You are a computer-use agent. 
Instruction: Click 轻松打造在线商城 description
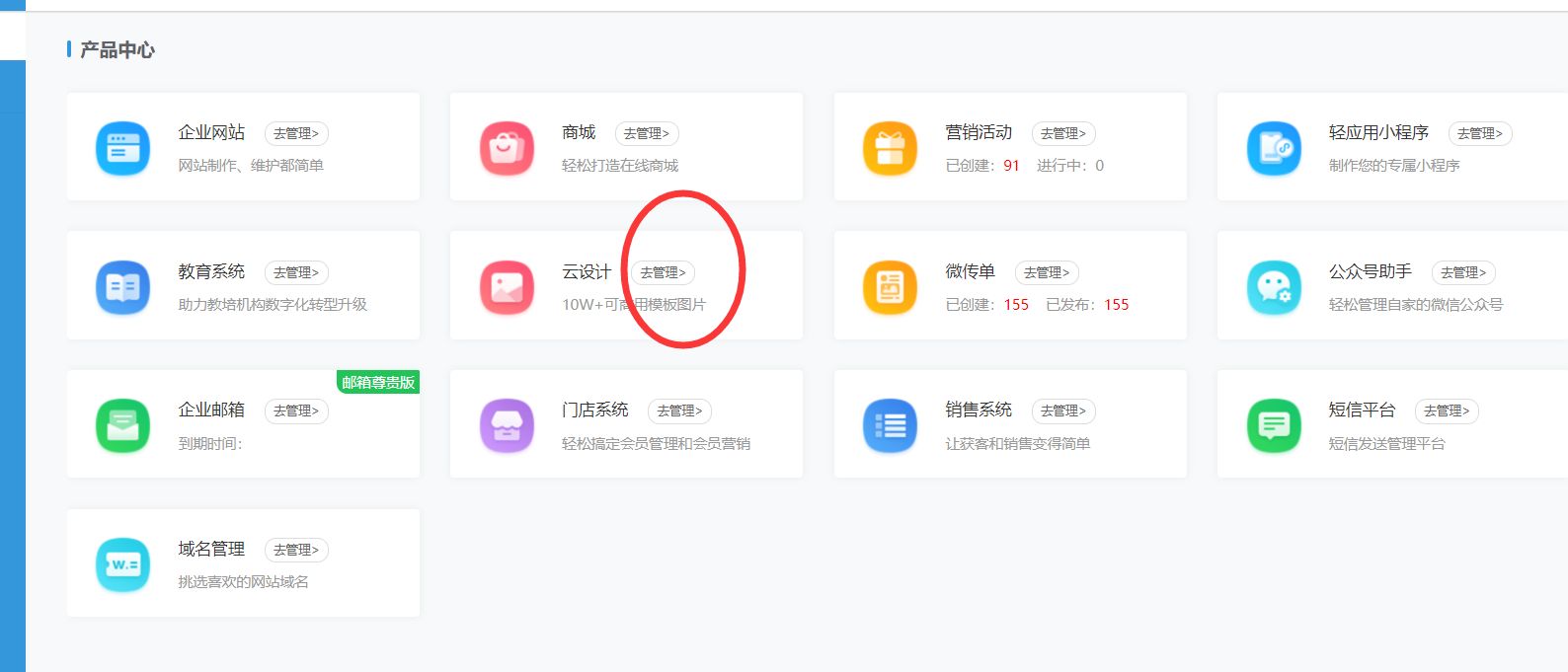coord(620,166)
